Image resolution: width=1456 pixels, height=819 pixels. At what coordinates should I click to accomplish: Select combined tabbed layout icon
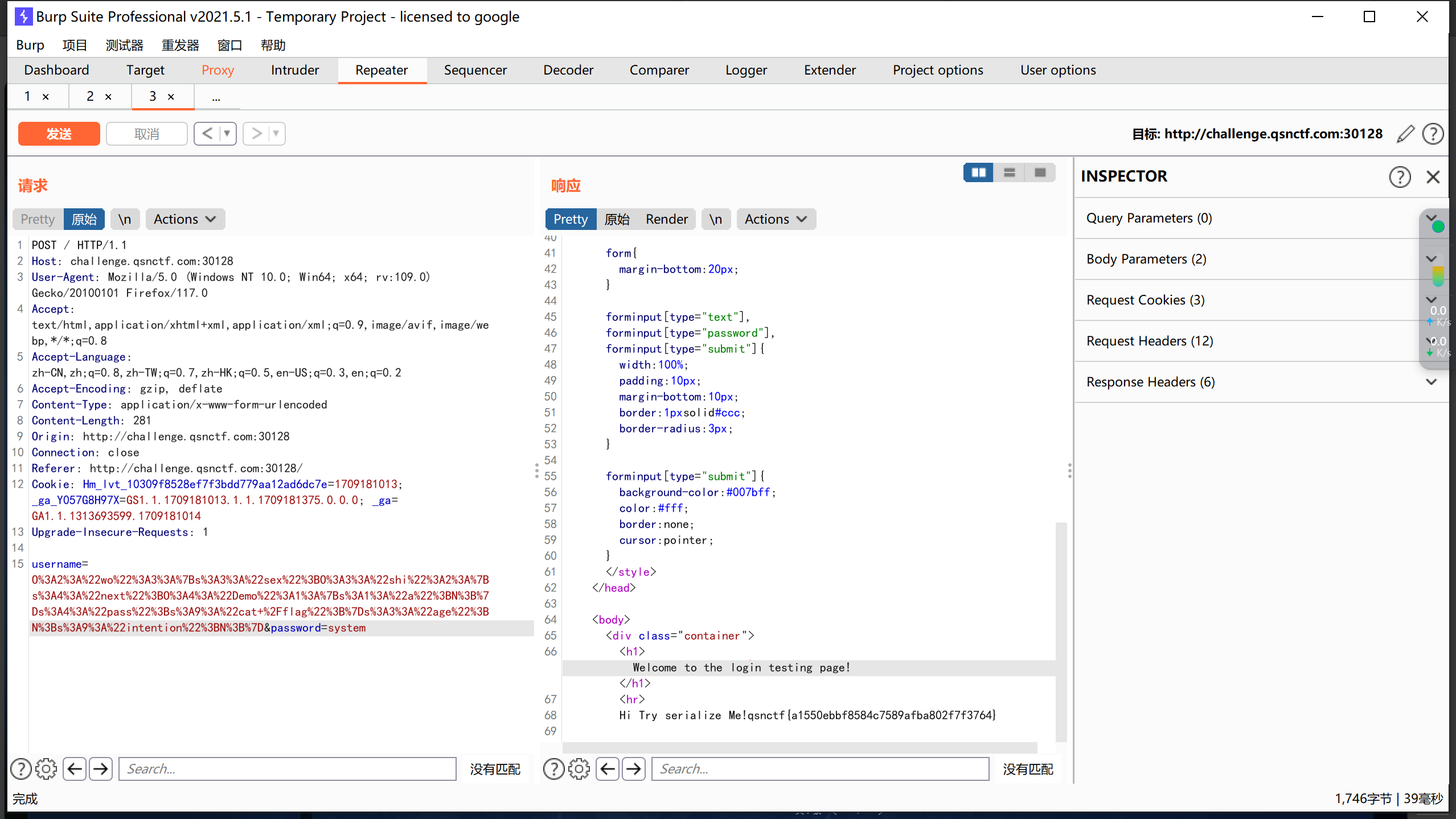(x=1040, y=172)
